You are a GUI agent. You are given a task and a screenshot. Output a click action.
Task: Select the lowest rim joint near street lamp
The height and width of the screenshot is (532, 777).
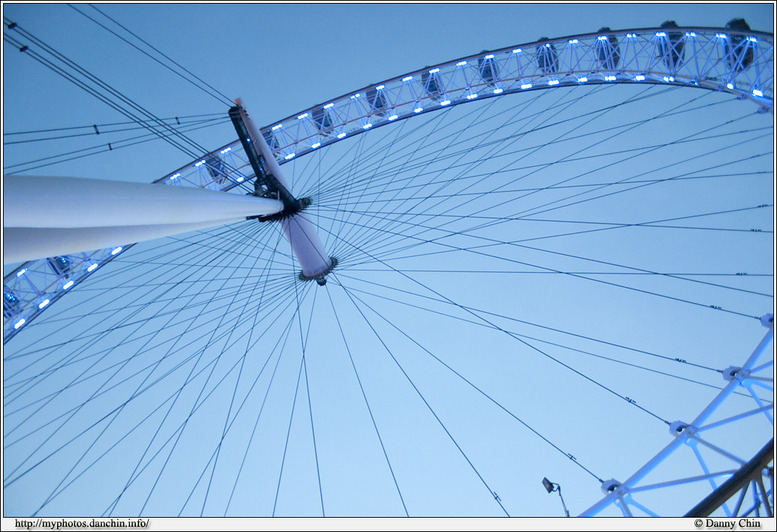611,487
